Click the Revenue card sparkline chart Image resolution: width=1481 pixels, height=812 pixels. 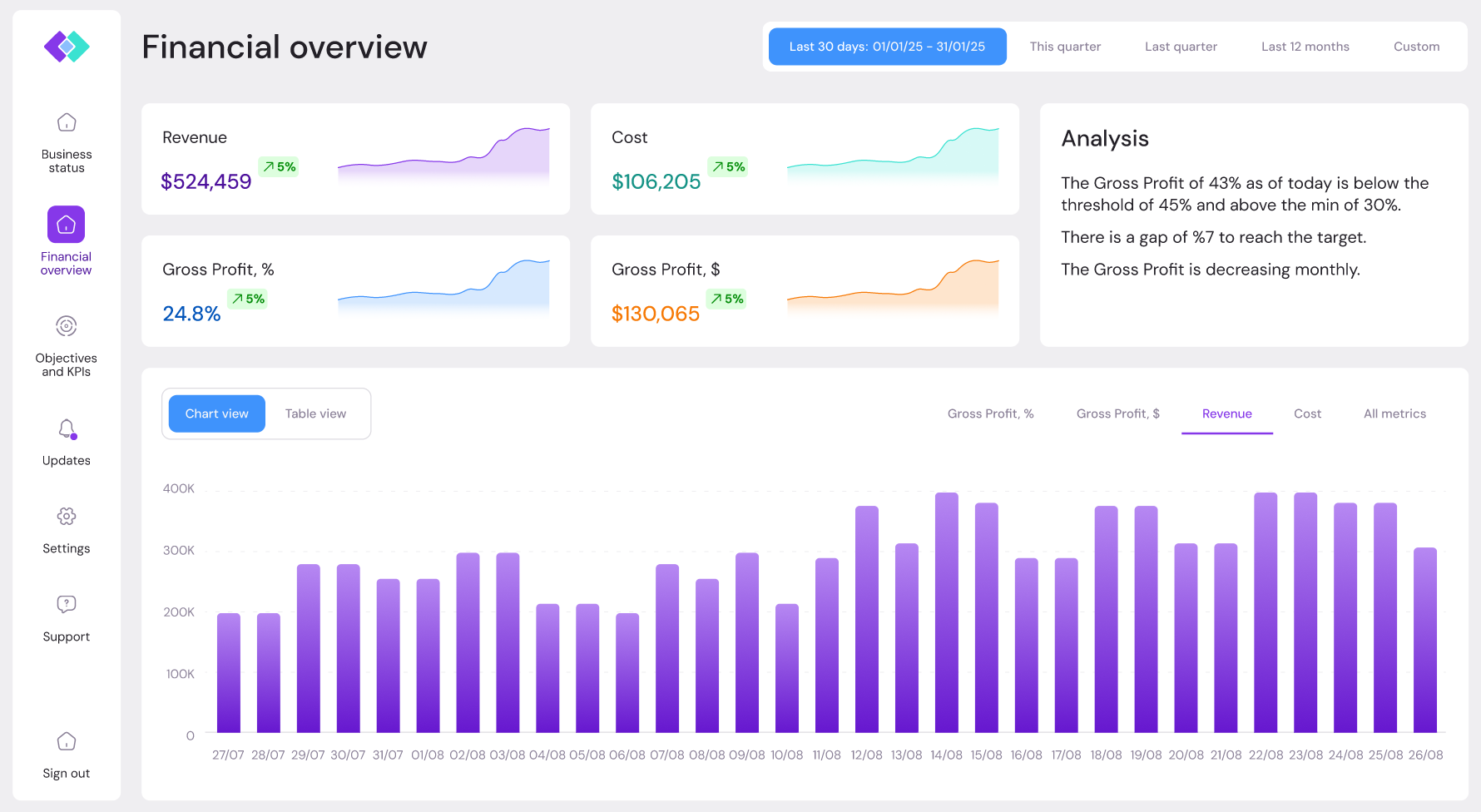(x=443, y=154)
